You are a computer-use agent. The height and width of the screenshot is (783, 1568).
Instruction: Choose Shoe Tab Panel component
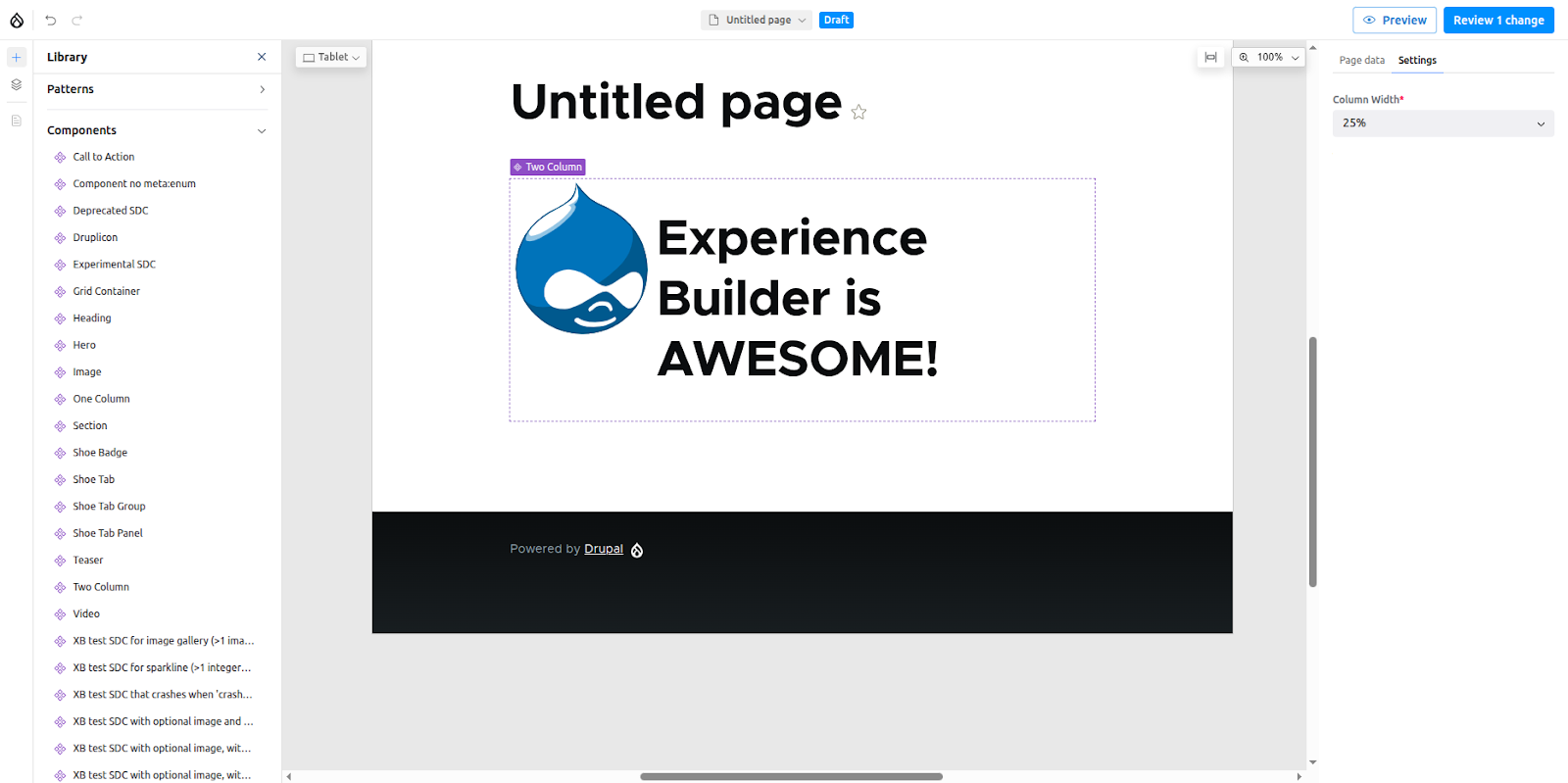108,533
